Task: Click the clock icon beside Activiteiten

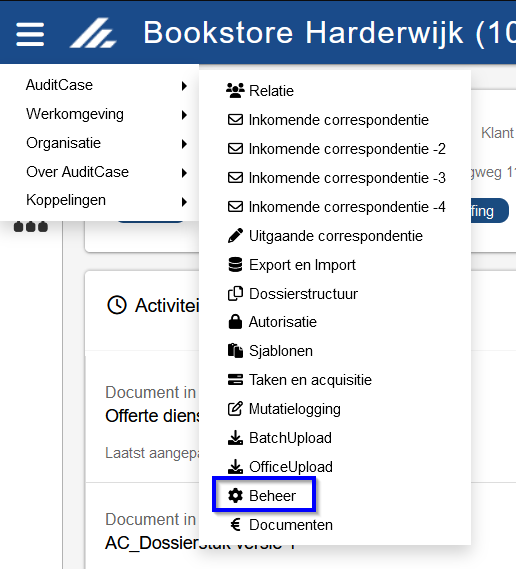Action: (117, 305)
